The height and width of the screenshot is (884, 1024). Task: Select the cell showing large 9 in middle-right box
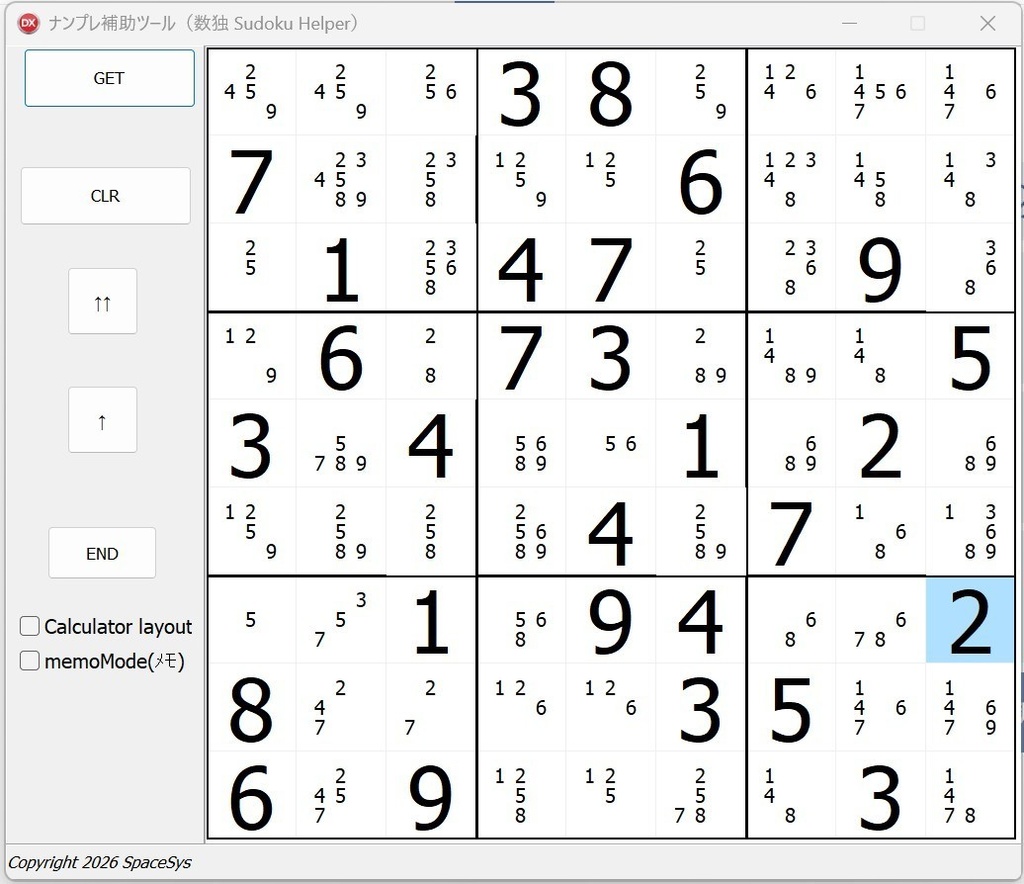point(880,266)
